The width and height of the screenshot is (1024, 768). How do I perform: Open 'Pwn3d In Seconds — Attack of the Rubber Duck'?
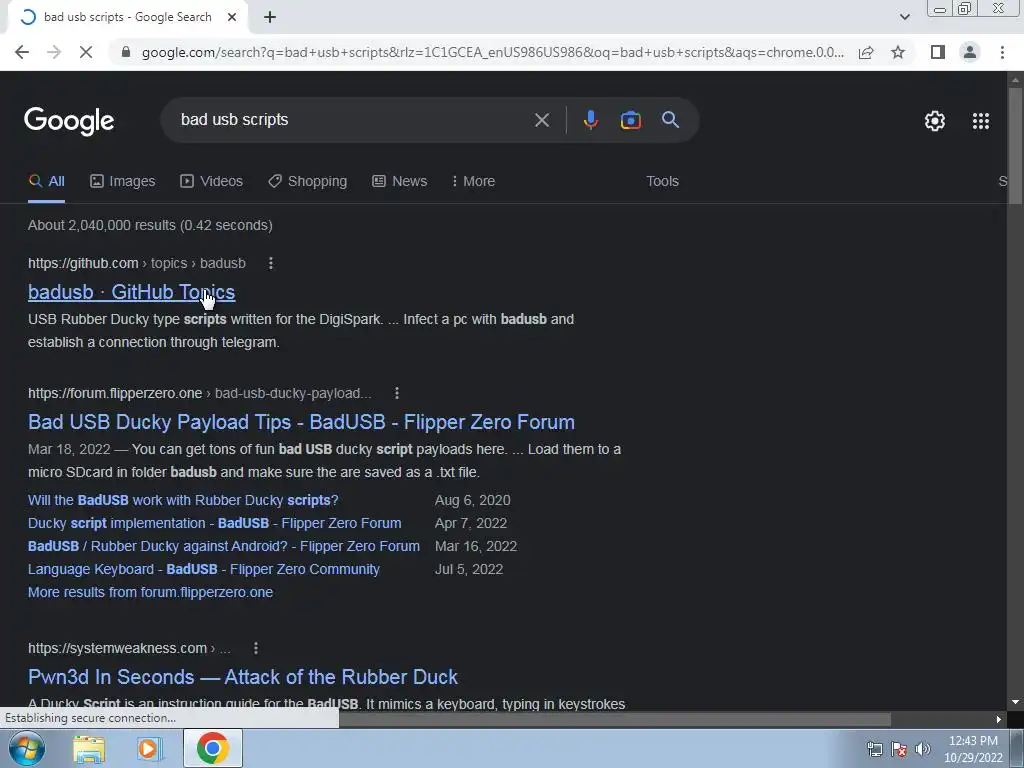(242, 677)
